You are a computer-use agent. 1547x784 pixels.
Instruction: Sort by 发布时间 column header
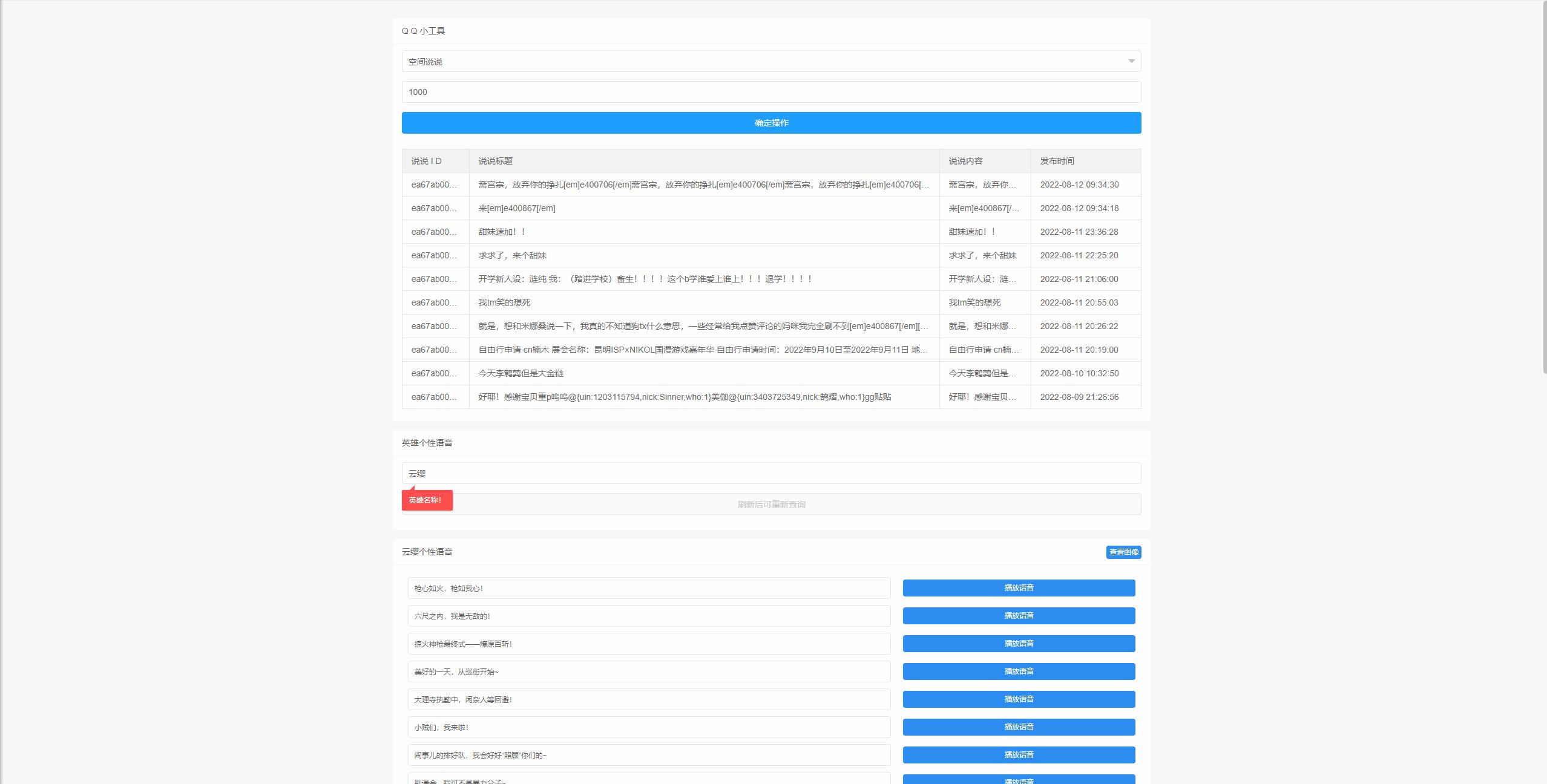[1056, 161]
